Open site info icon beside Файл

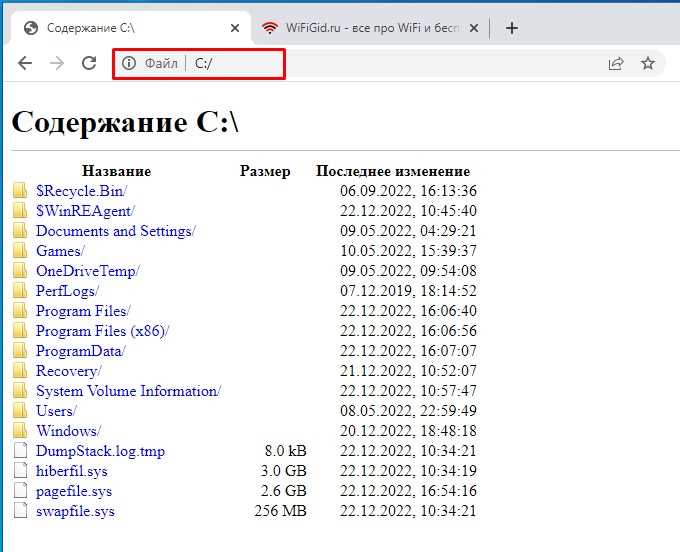(128, 63)
